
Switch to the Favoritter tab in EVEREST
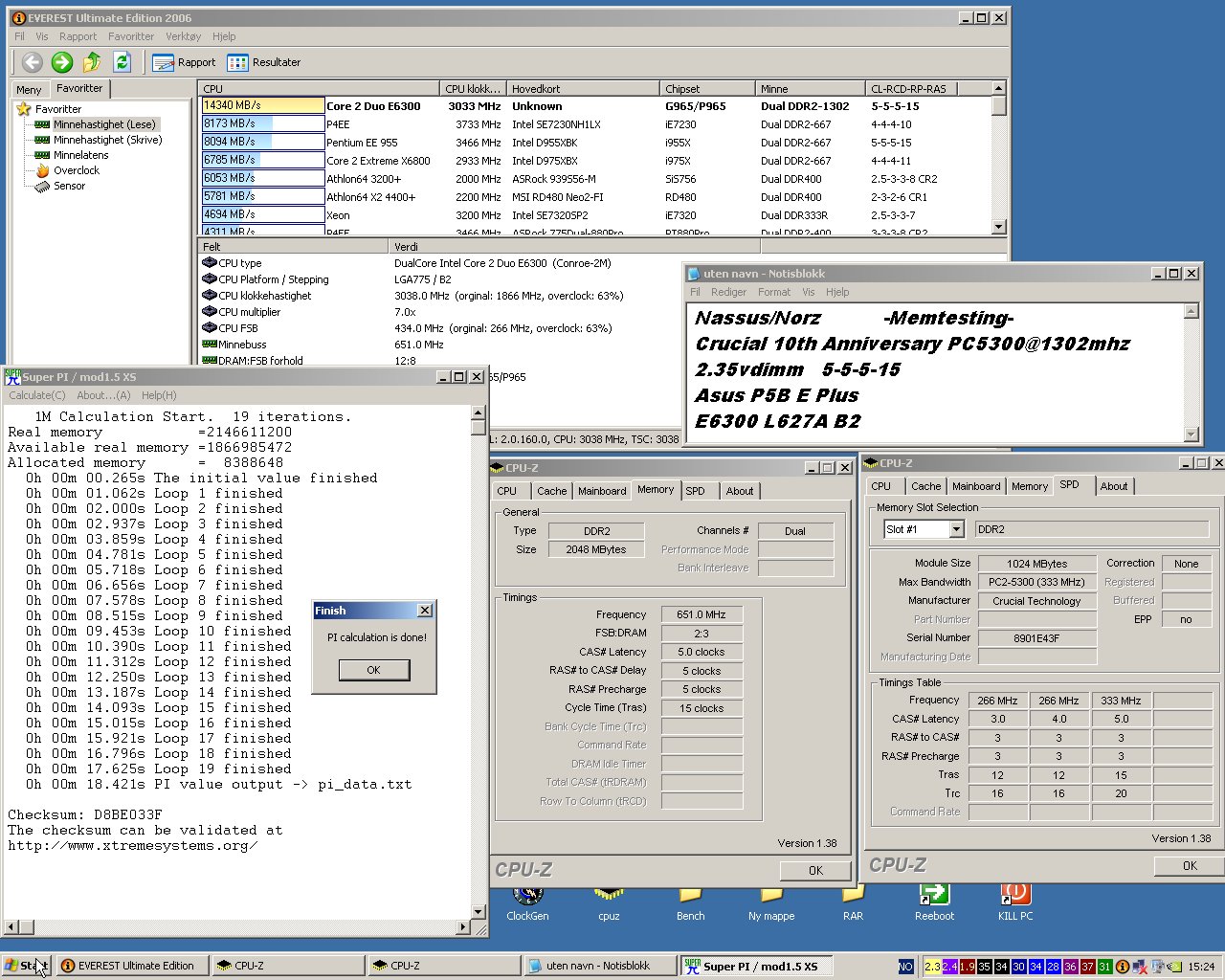point(79,88)
